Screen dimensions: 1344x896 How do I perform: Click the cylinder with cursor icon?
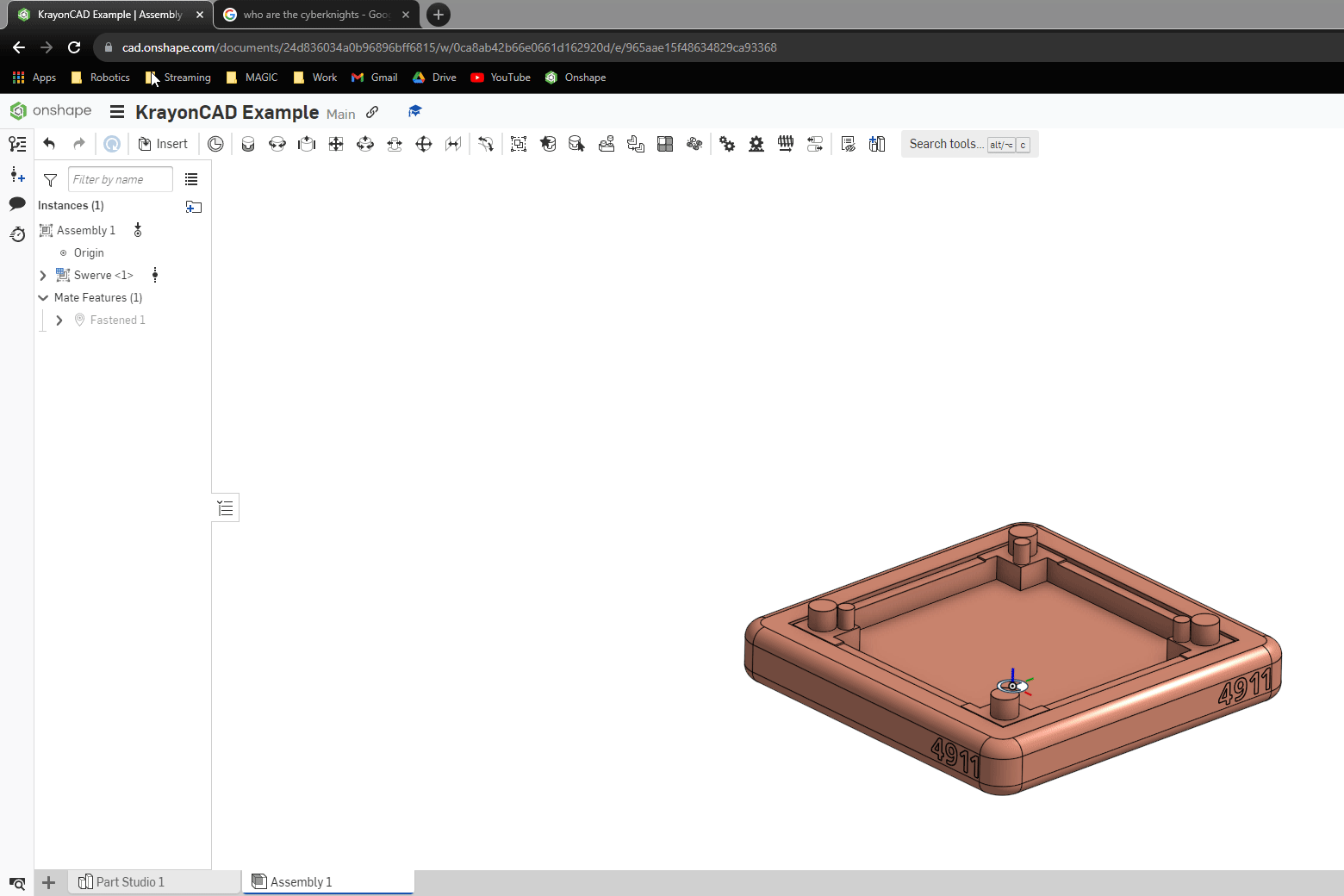pyautogui.click(x=577, y=144)
